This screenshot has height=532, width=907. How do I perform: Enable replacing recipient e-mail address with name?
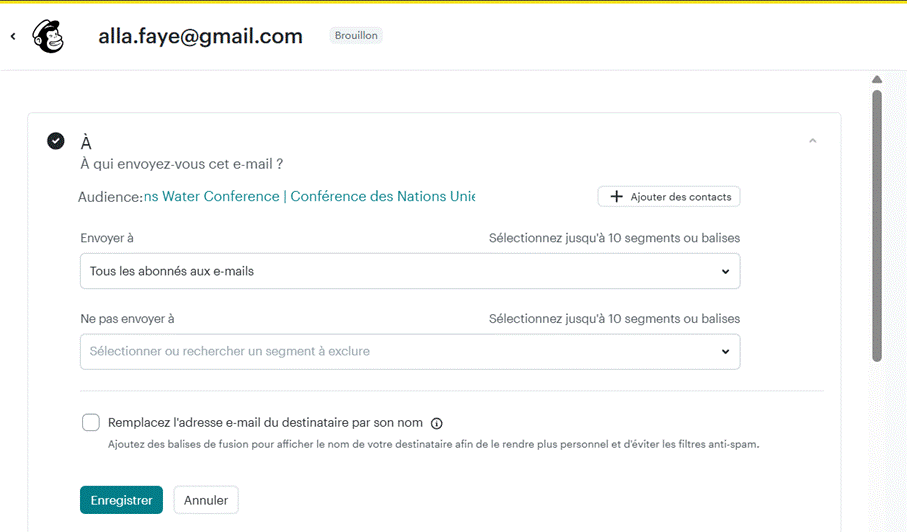91,423
